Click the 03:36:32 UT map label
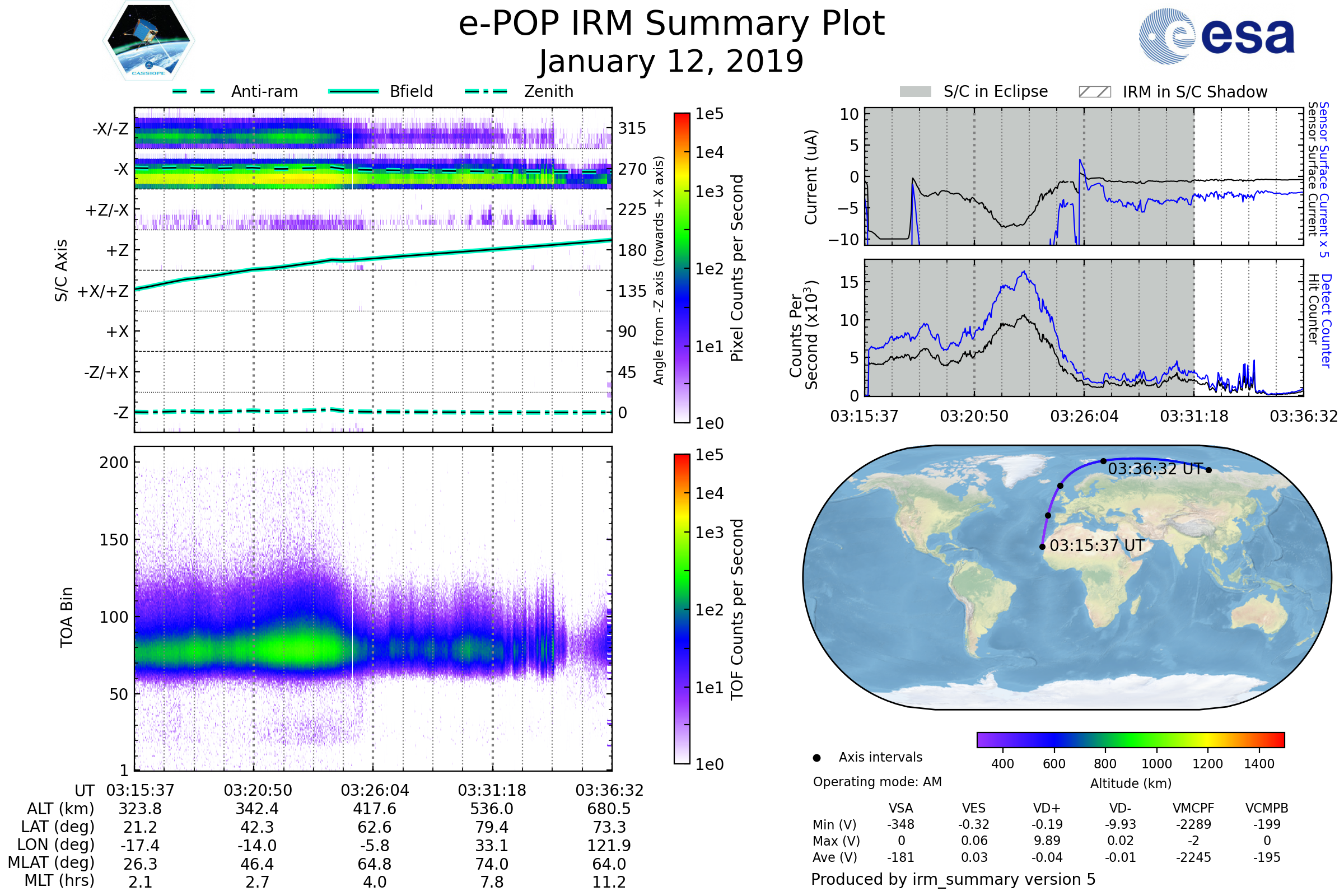Image resolution: width=1344 pixels, height=896 pixels. pyautogui.click(x=1155, y=469)
